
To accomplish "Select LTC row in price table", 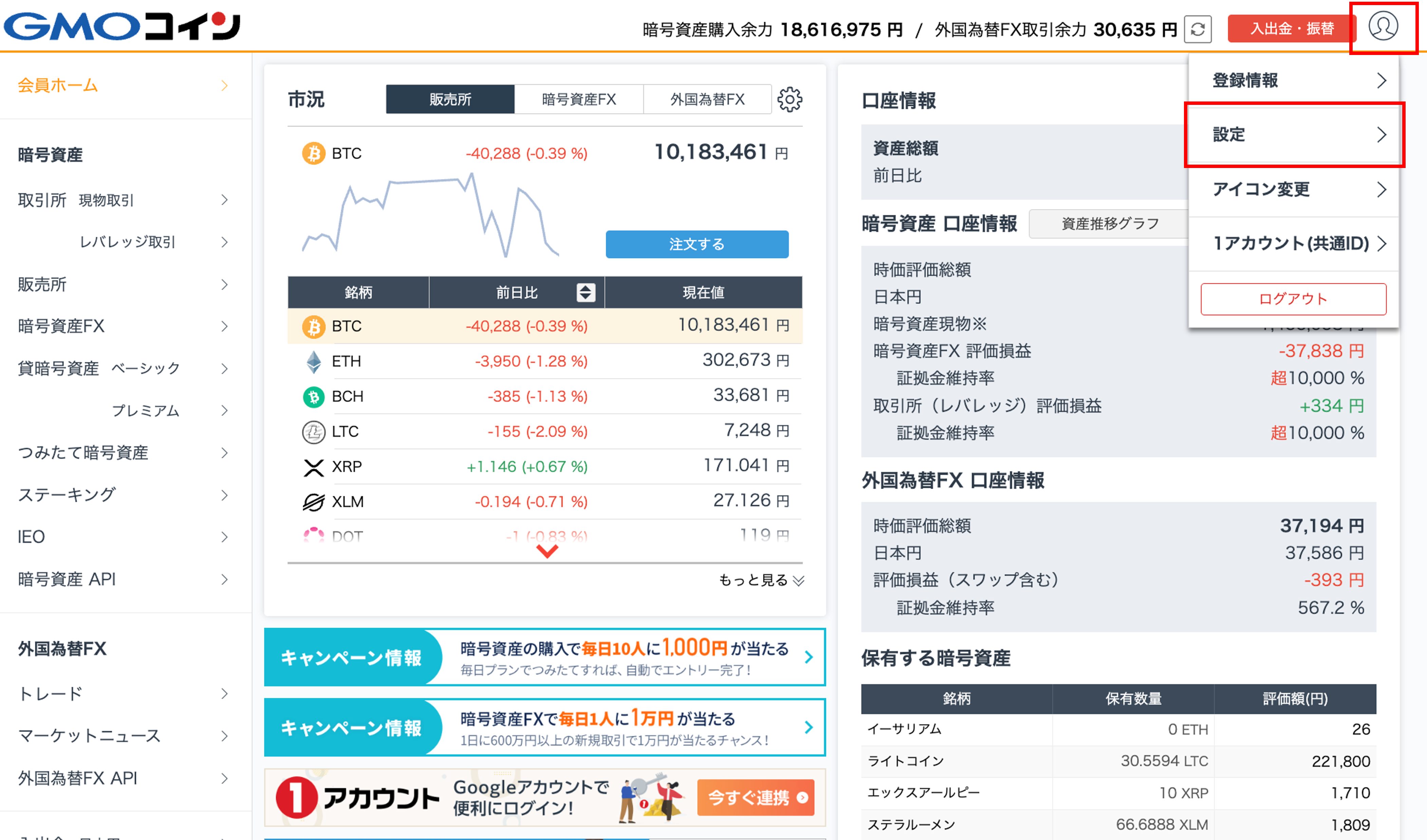I will tap(545, 431).
